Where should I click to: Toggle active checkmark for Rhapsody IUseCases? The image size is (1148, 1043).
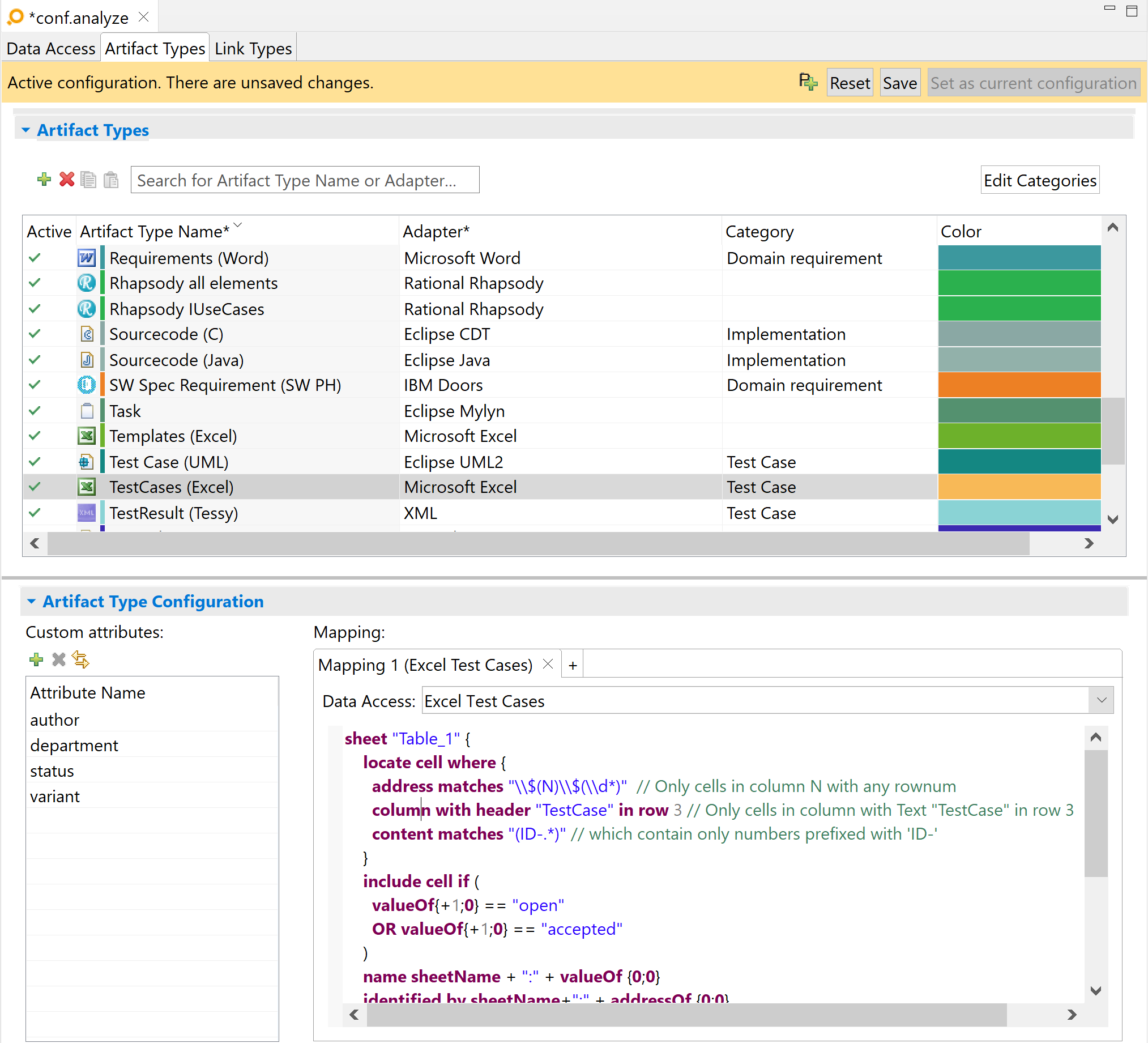pos(35,309)
